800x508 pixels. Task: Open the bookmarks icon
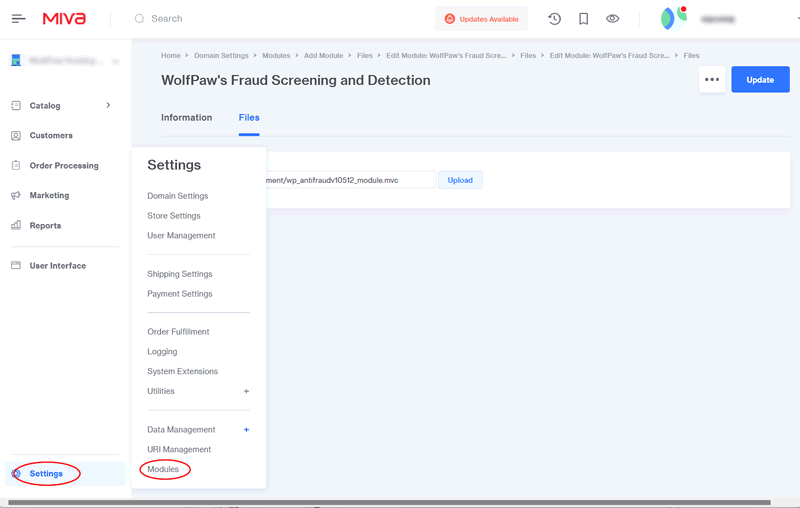coord(584,19)
